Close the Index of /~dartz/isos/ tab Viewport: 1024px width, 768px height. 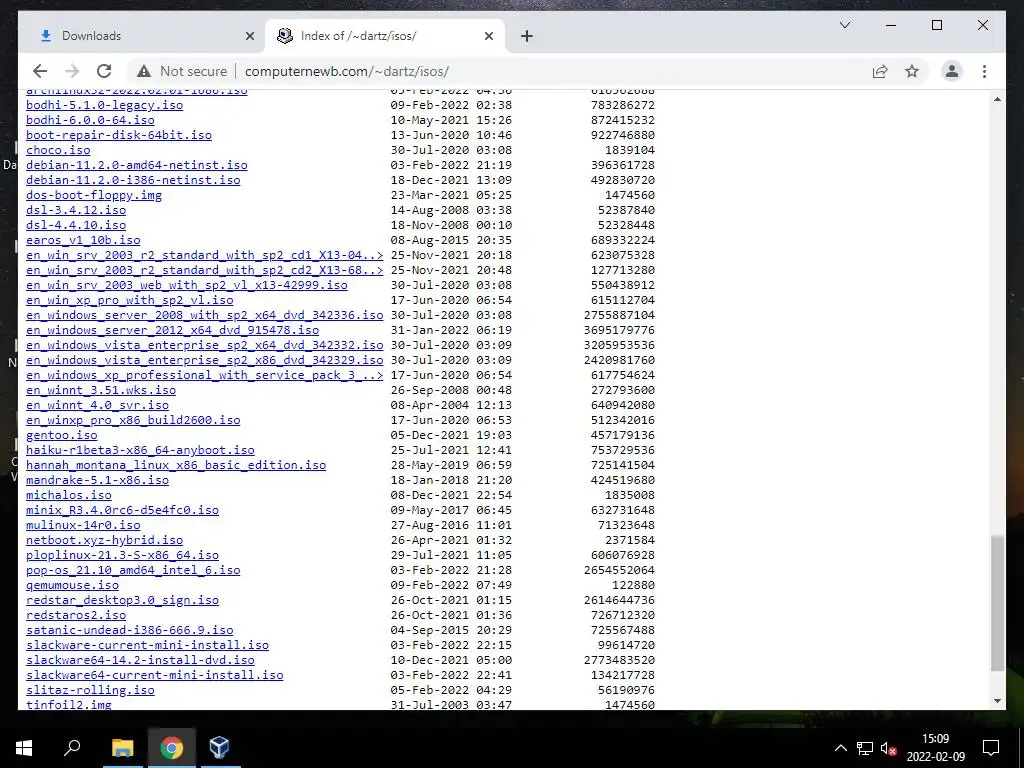click(488, 37)
